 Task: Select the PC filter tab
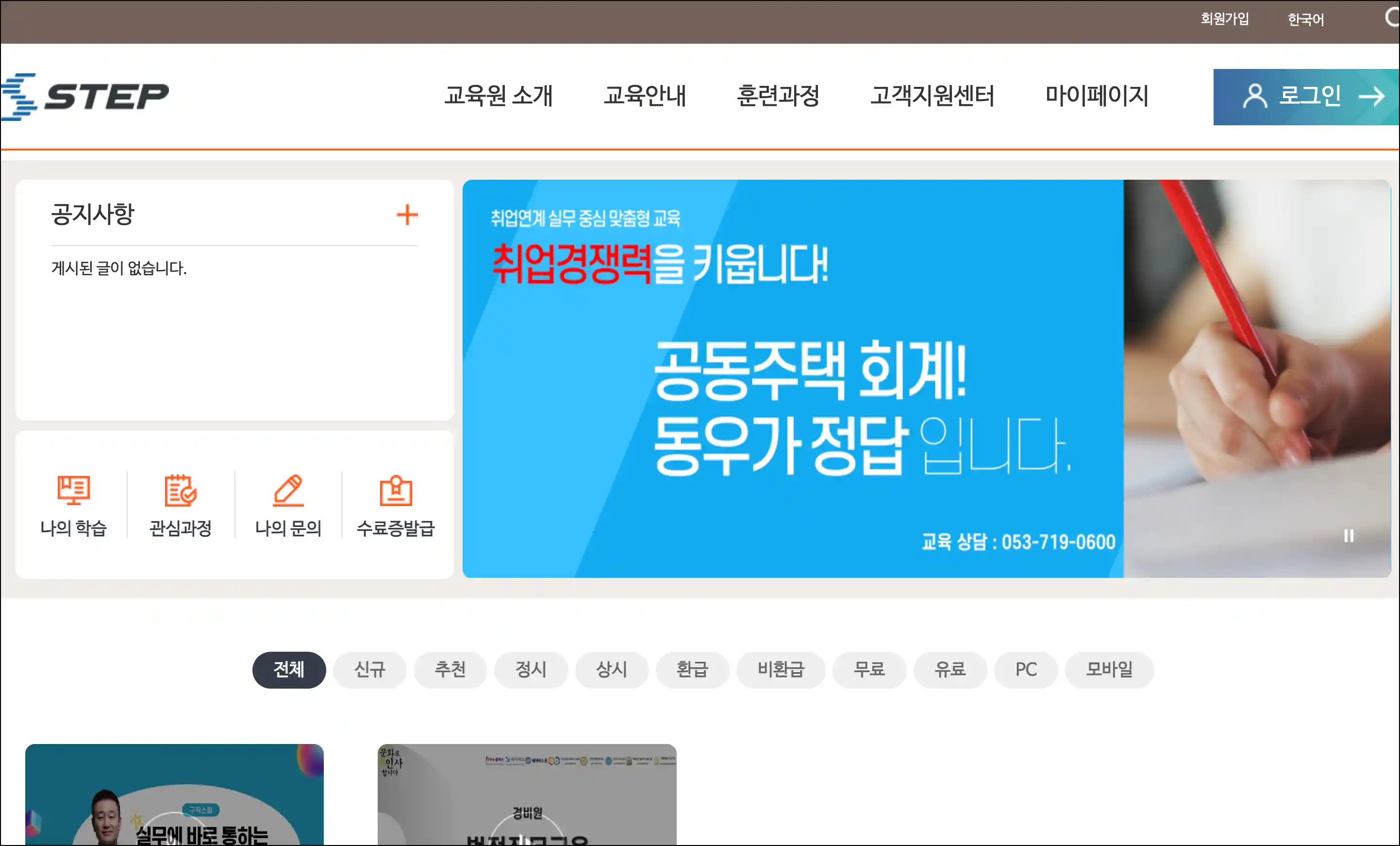[x=1026, y=670]
